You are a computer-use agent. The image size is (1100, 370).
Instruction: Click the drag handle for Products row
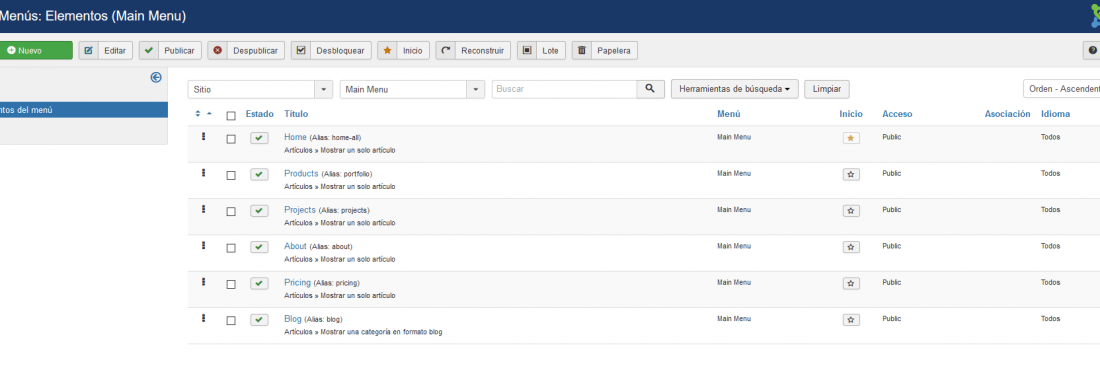(x=203, y=173)
